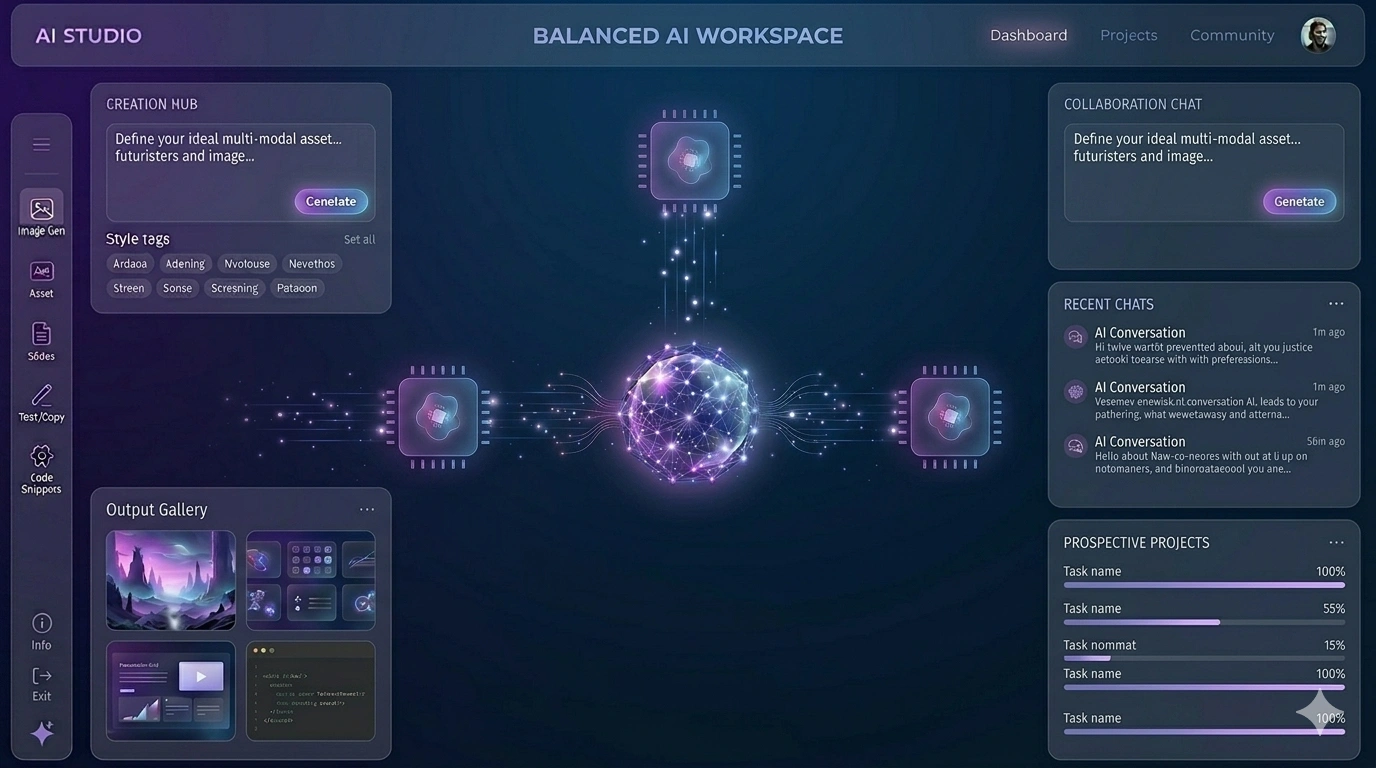
Task: Open the Asset sidebar icon
Action: click(41, 272)
